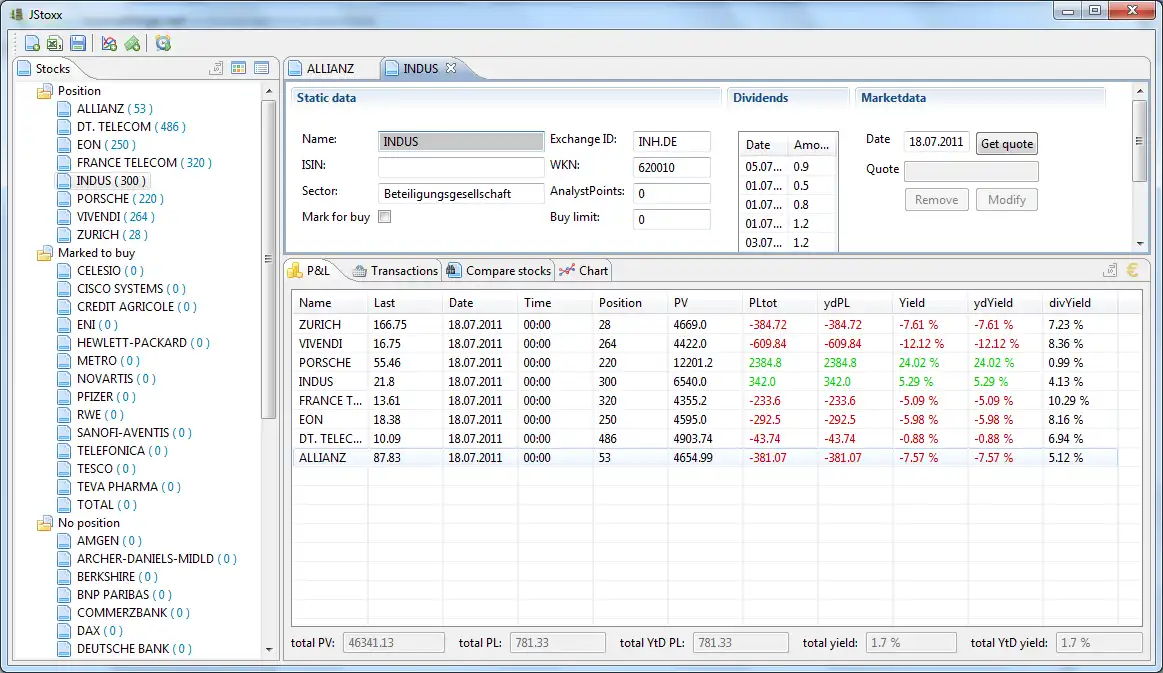
Task: Click the Remove button
Action: [936, 200]
